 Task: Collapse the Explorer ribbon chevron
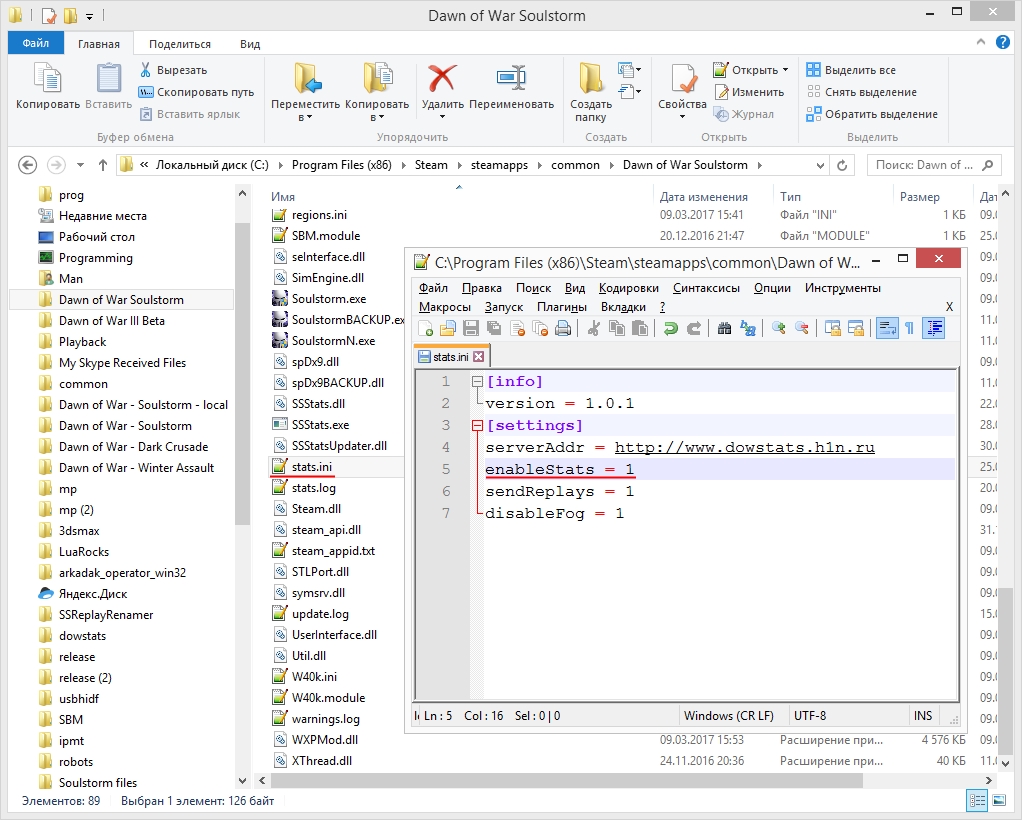click(x=980, y=42)
